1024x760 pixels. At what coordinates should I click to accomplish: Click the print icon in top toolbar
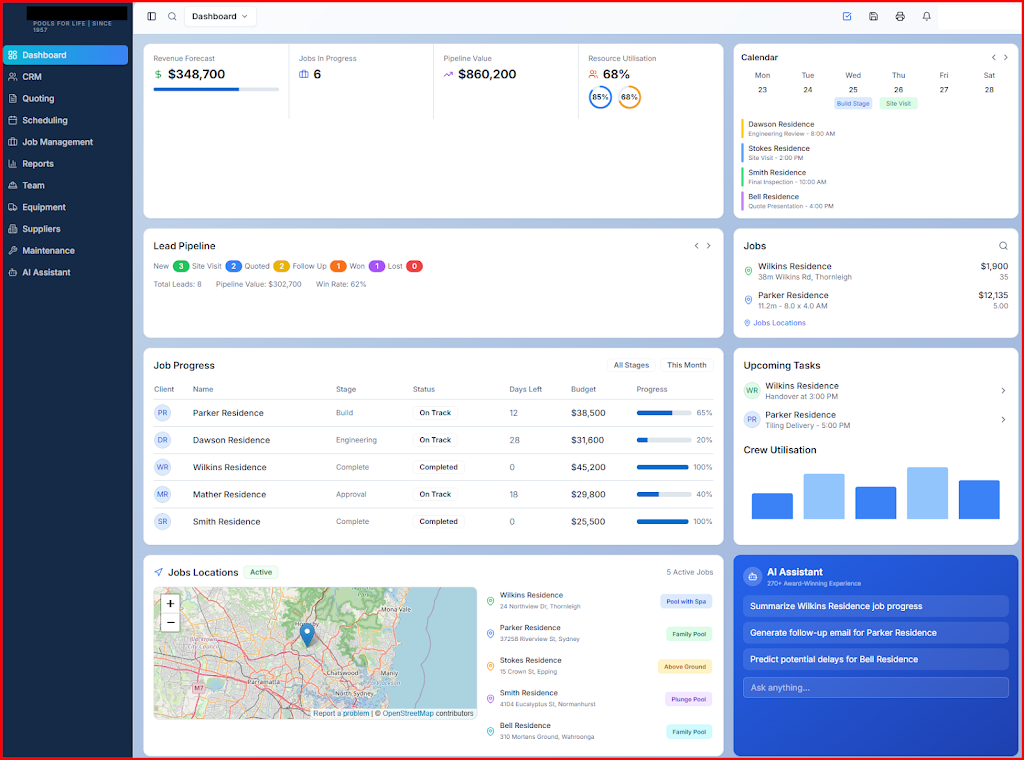click(900, 16)
